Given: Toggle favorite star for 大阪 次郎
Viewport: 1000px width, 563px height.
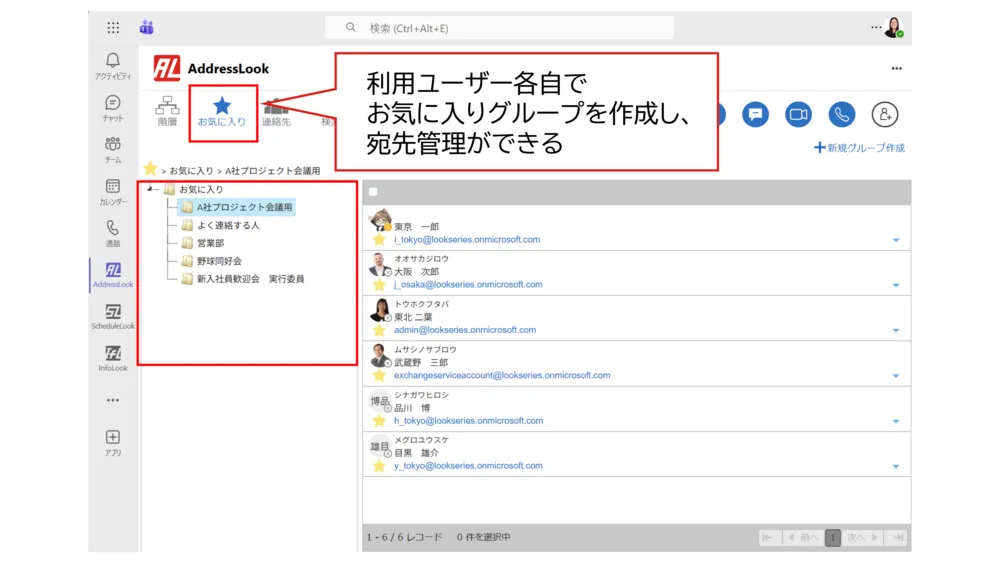Looking at the screenshot, I should click(379, 285).
